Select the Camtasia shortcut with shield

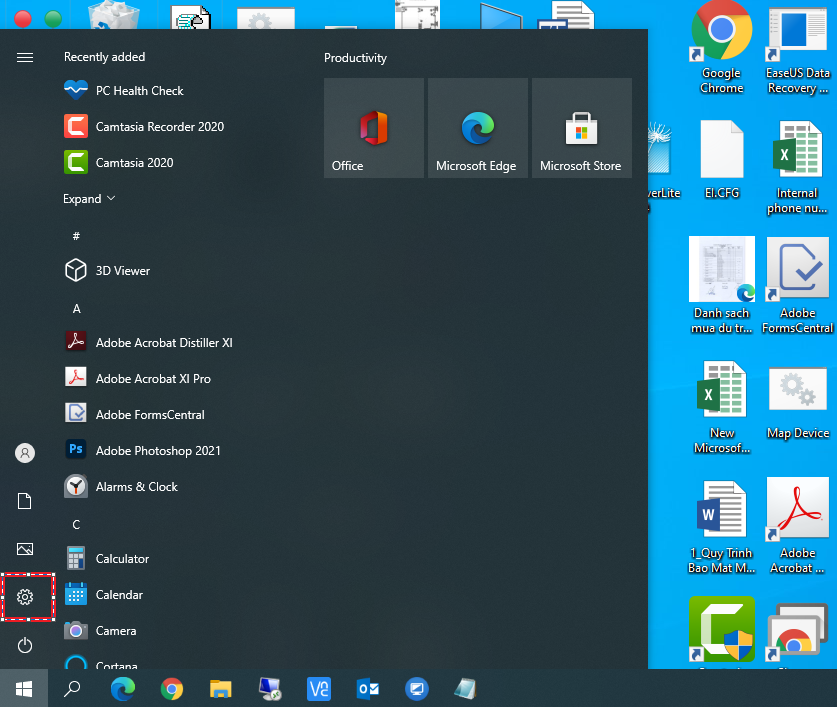point(722,630)
